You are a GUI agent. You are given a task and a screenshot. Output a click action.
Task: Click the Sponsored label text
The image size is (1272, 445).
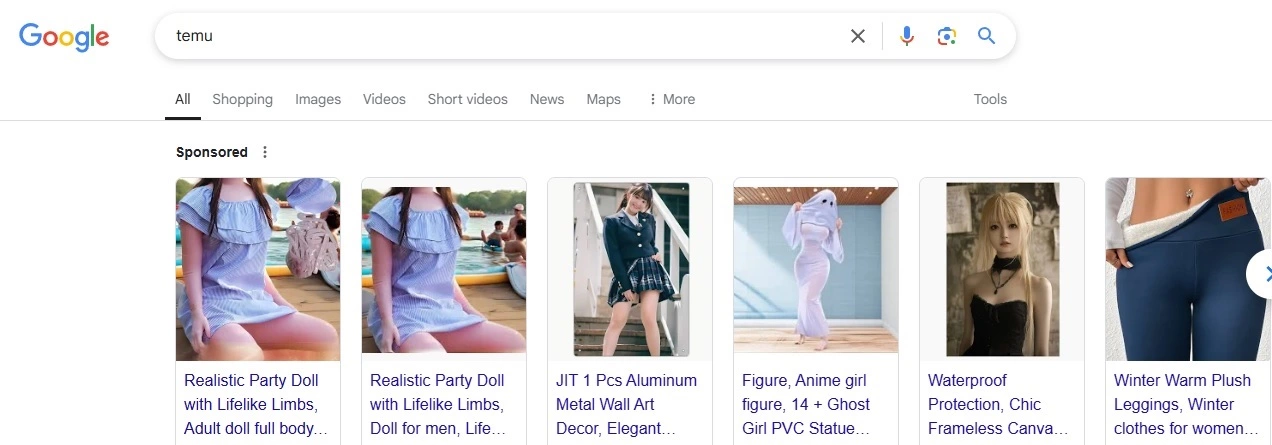(212, 152)
